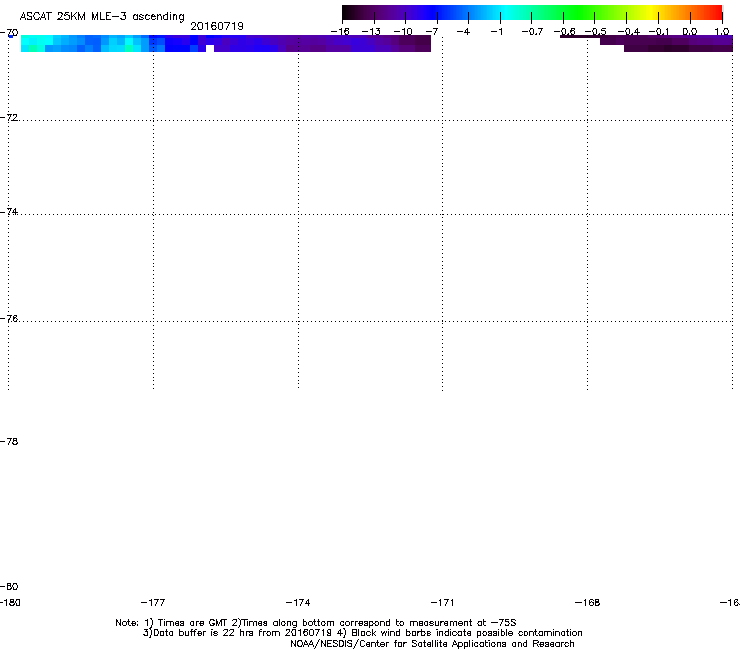Click the note line about Times are GMT
The width and height of the screenshot is (740, 650).
point(316,623)
